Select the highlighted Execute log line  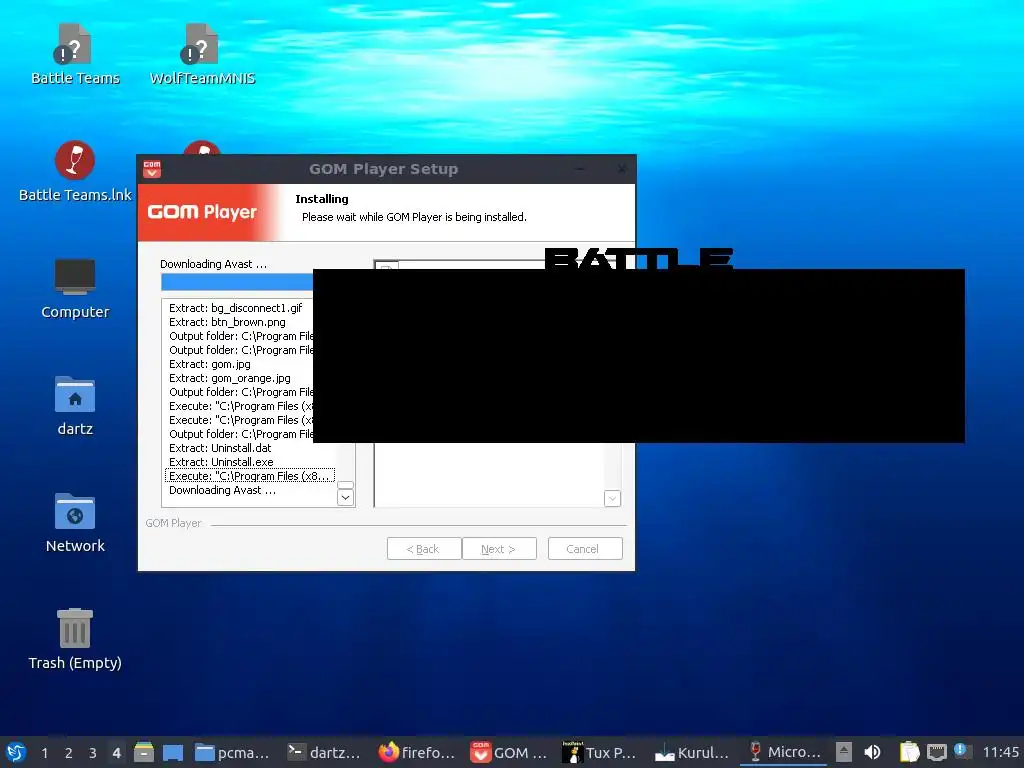[250, 476]
